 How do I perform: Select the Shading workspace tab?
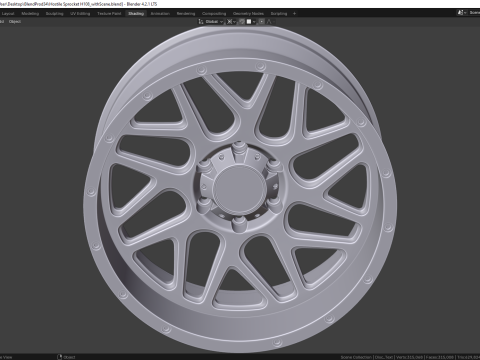136,14
